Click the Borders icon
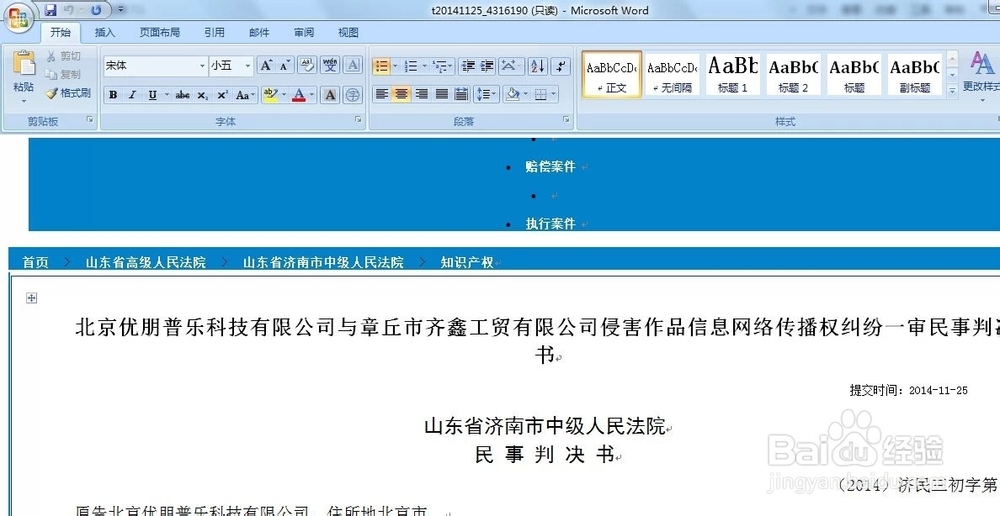This screenshot has height=516, width=1000. [540, 94]
